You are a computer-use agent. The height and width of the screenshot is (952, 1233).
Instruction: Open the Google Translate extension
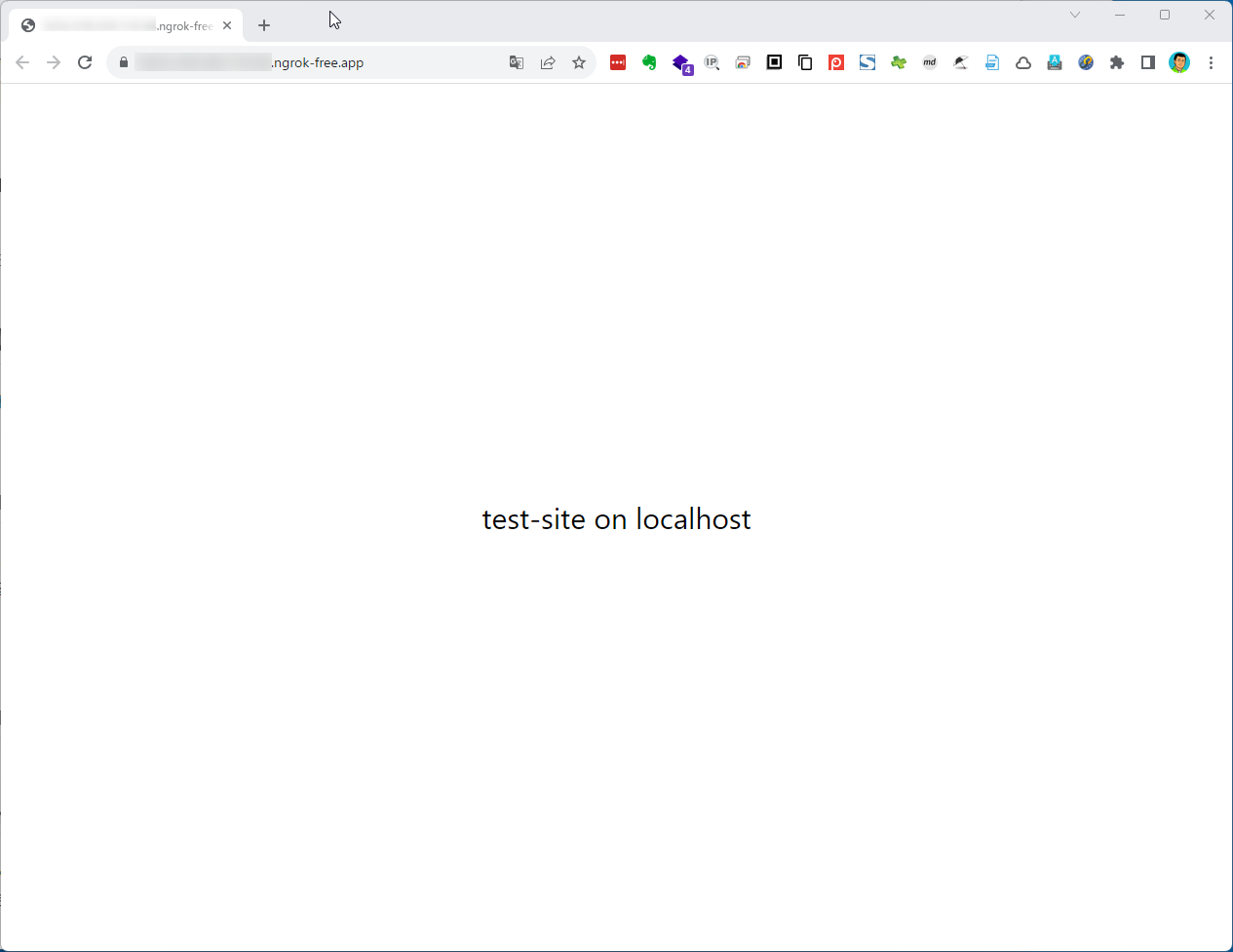[516, 62]
